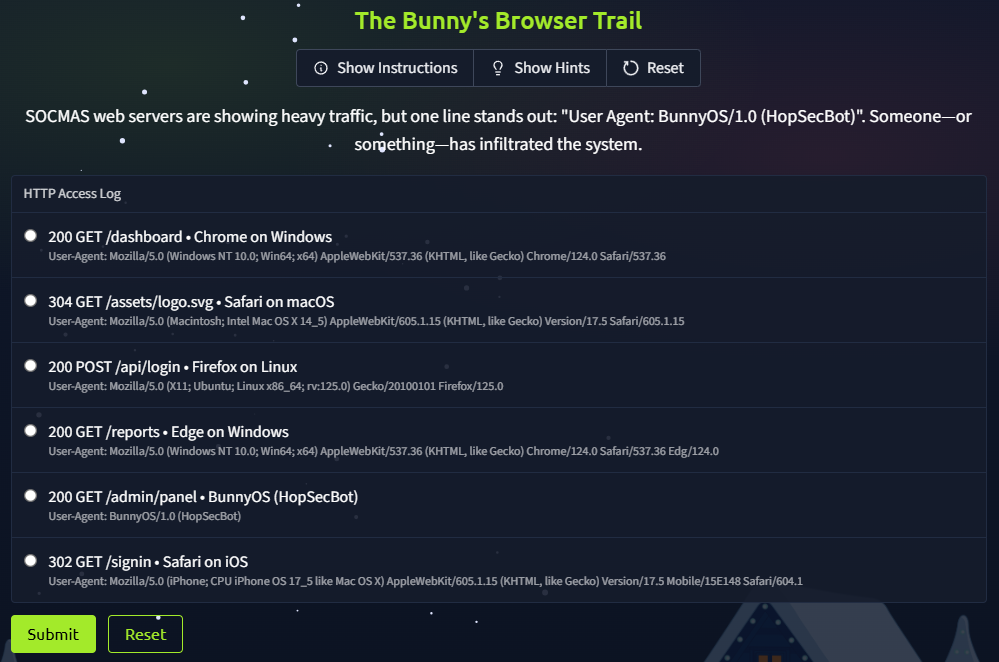Click the top Reset button
Viewport: 999px width, 662px height.
coord(653,68)
